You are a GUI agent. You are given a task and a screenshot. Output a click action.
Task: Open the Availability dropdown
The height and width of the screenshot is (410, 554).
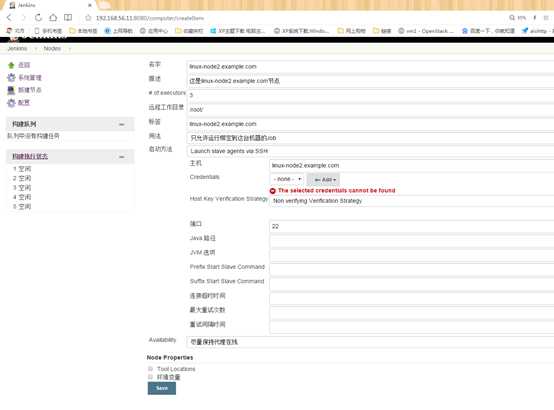click(370, 342)
